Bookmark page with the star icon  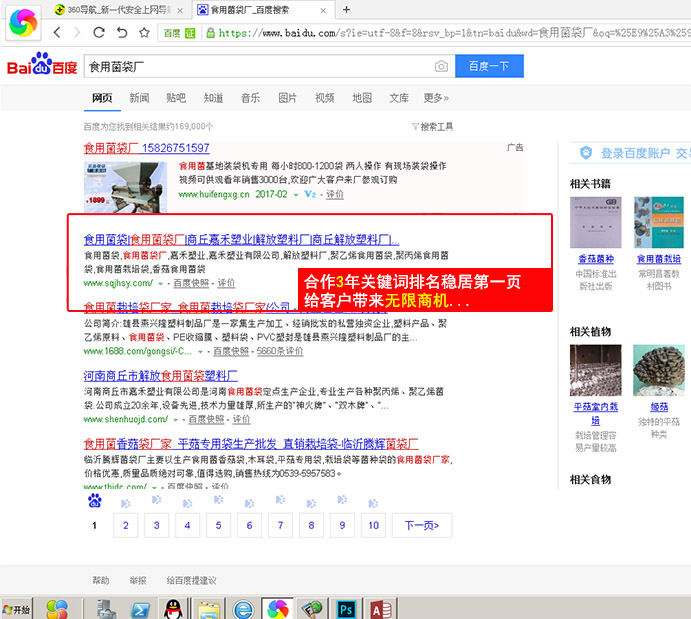(x=144, y=32)
